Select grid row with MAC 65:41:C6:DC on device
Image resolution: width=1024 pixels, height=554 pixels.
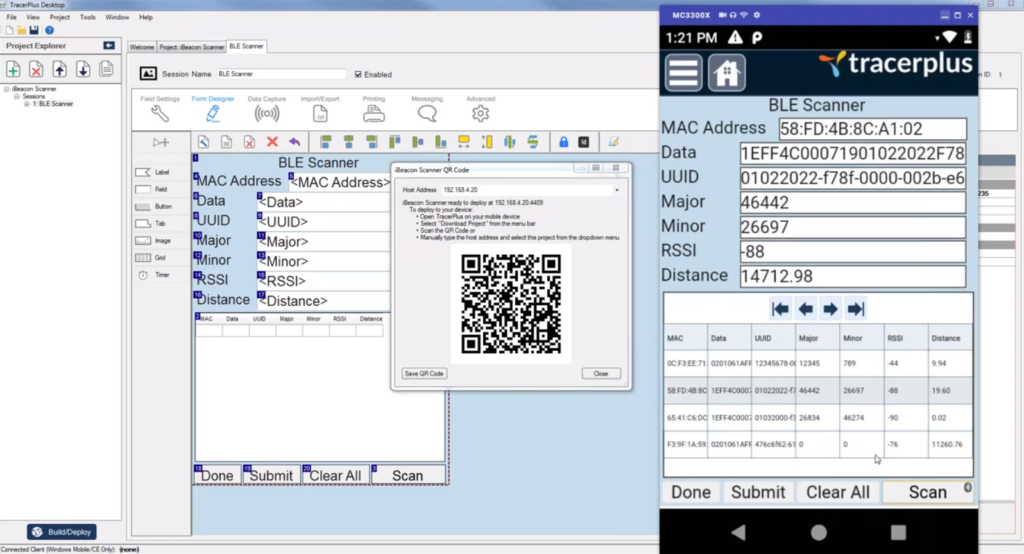(x=818, y=417)
